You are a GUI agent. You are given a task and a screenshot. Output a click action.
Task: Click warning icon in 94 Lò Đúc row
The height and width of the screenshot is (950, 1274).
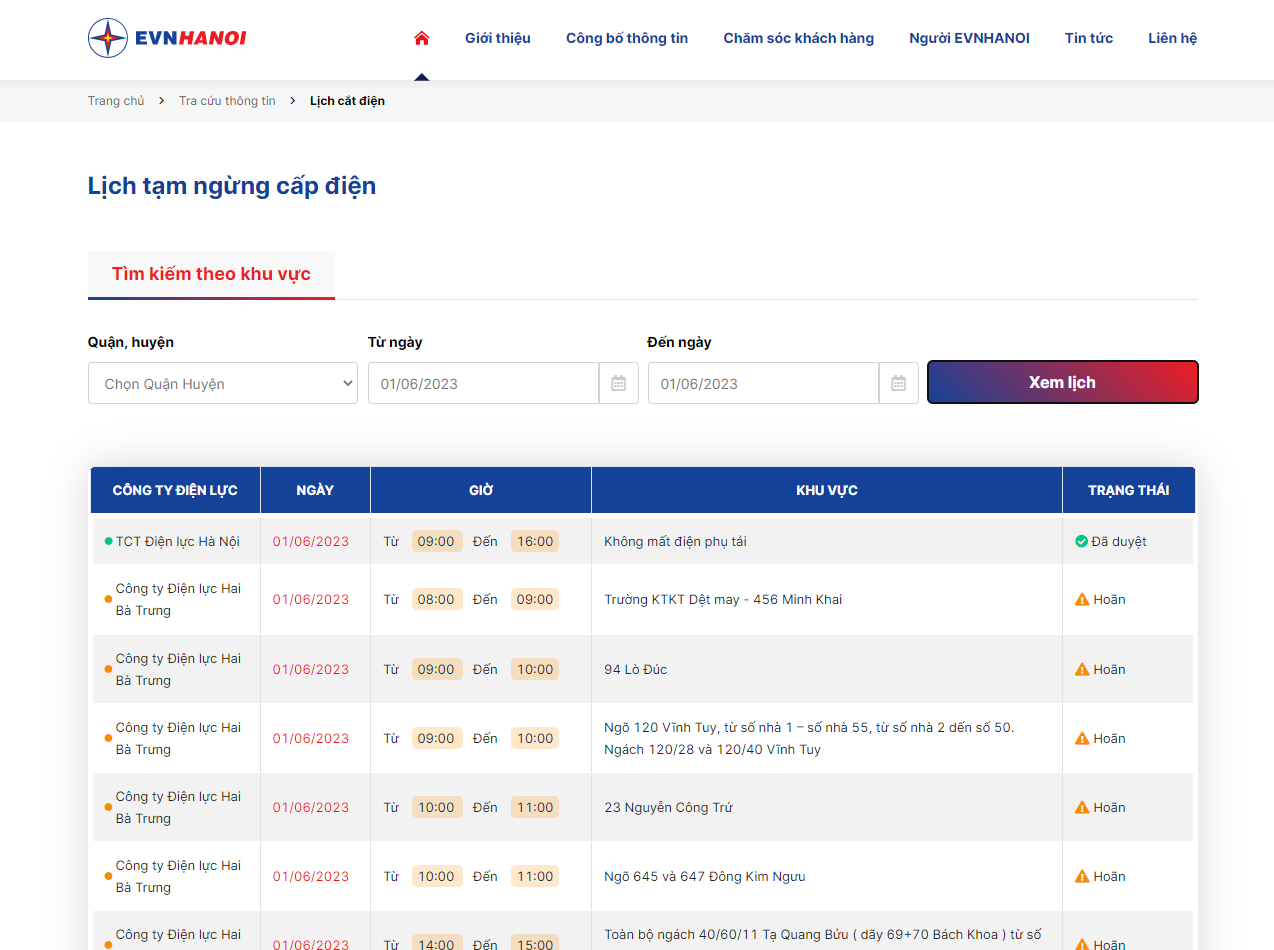pyautogui.click(x=1082, y=669)
